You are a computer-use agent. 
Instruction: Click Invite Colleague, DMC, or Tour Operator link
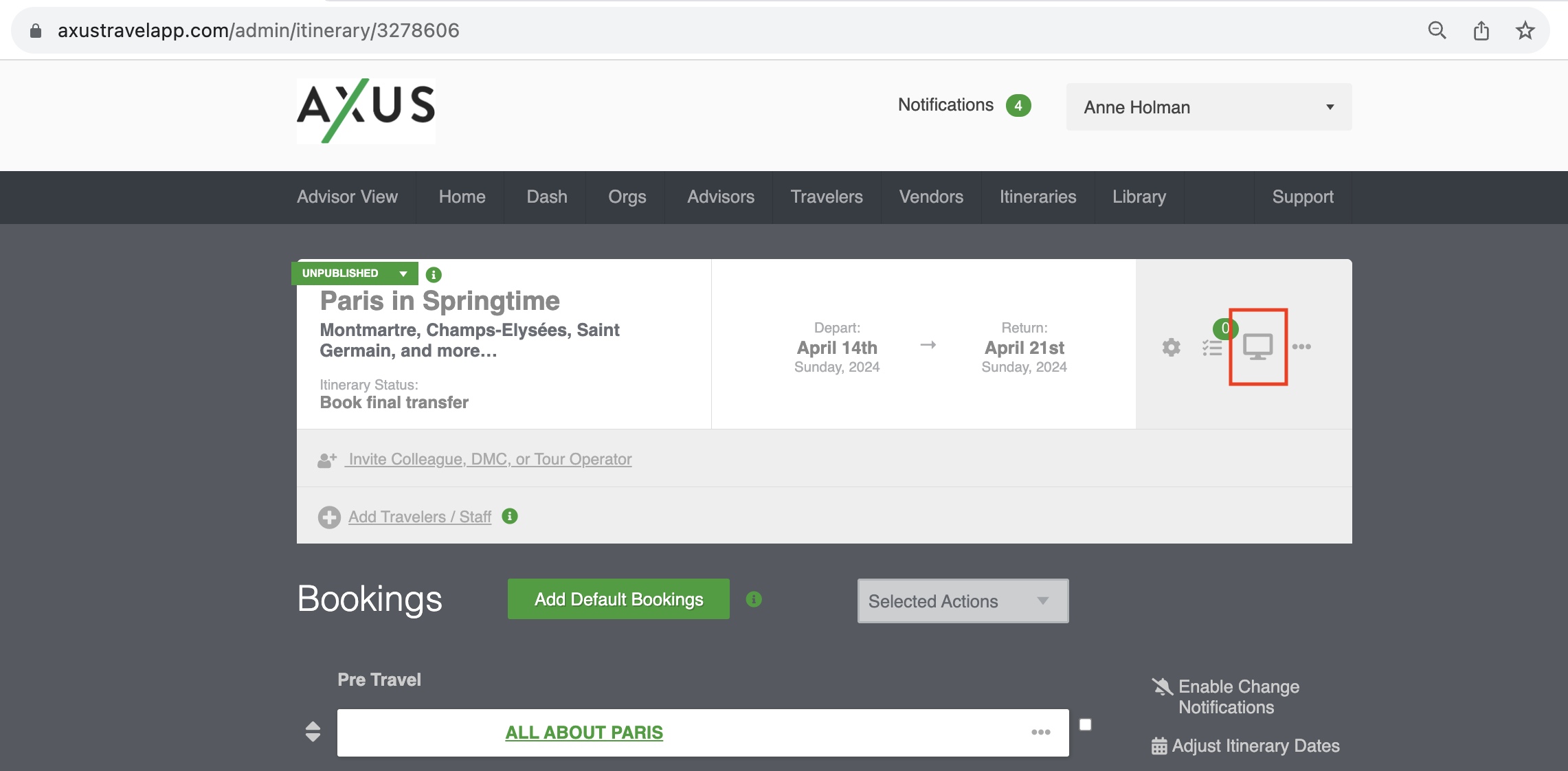(x=490, y=459)
